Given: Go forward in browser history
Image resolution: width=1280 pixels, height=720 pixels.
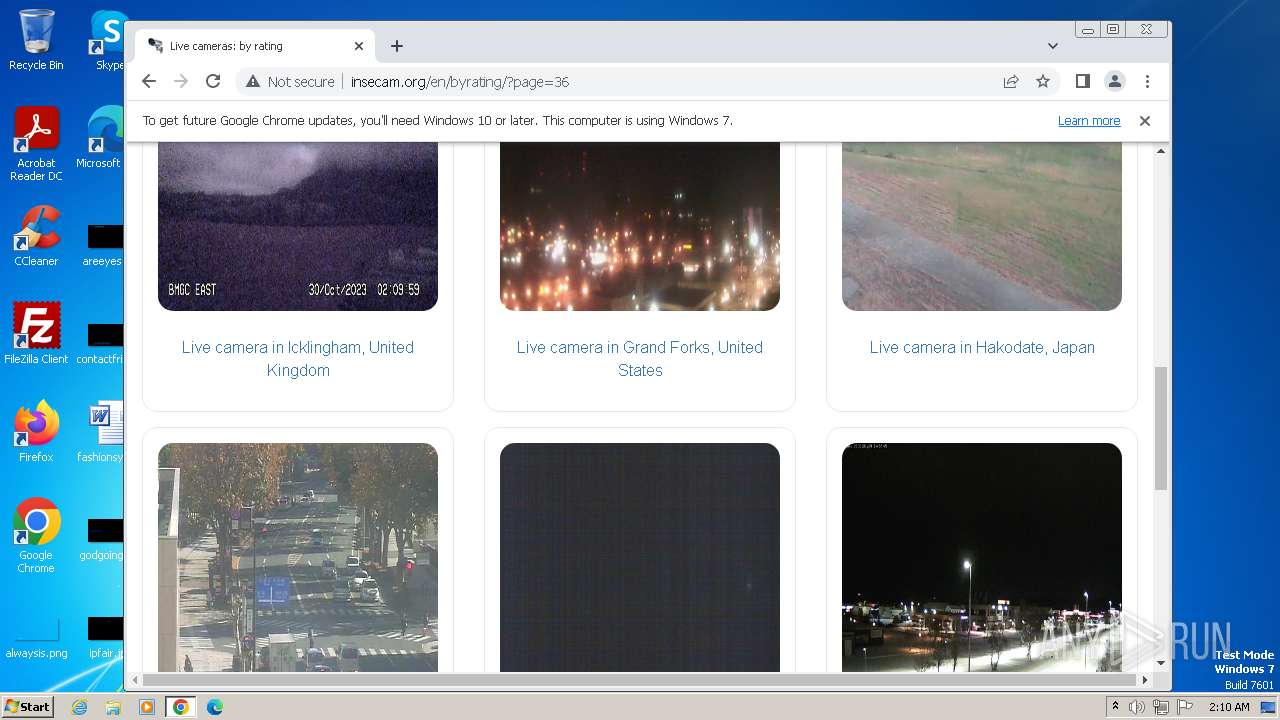Looking at the screenshot, I should coord(181,82).
